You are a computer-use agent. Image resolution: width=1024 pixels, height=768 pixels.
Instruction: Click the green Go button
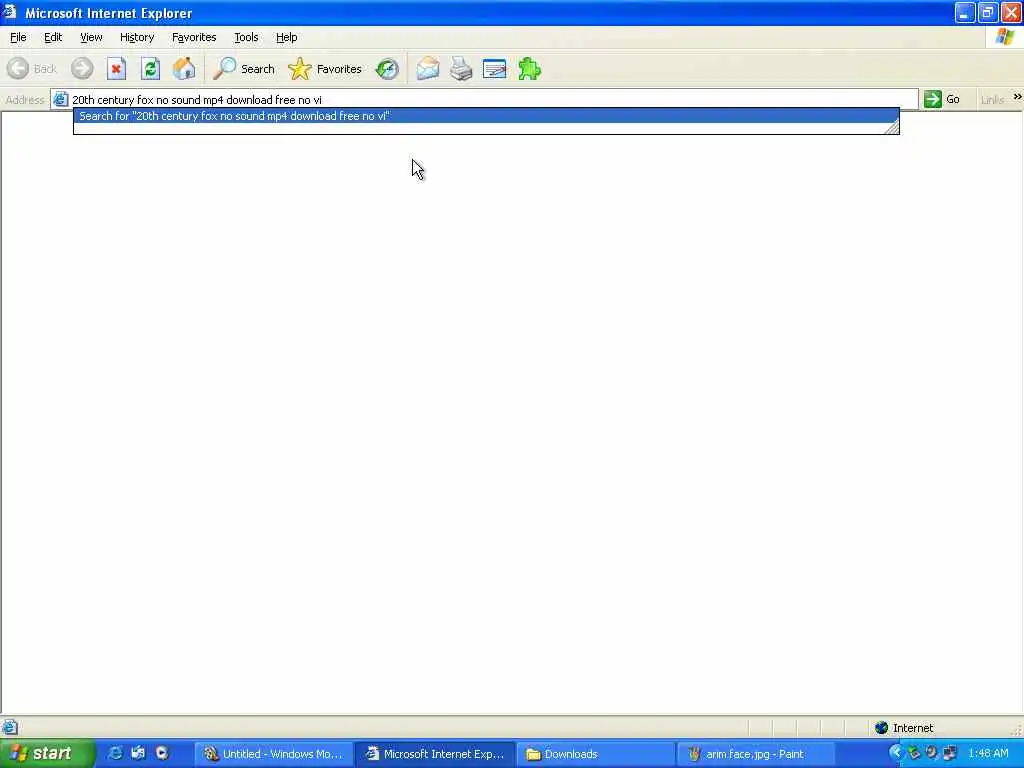coord(942,99)
